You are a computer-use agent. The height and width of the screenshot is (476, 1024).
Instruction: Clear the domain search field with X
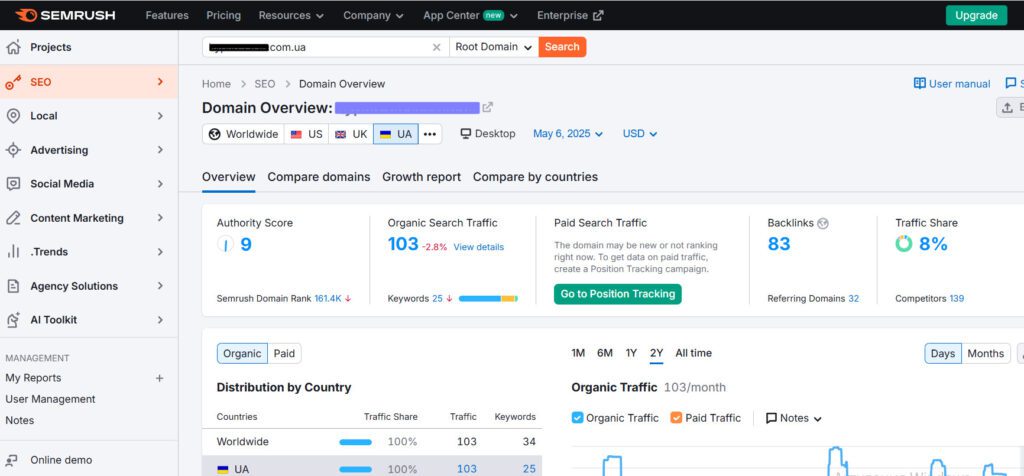tap(437, 47)
